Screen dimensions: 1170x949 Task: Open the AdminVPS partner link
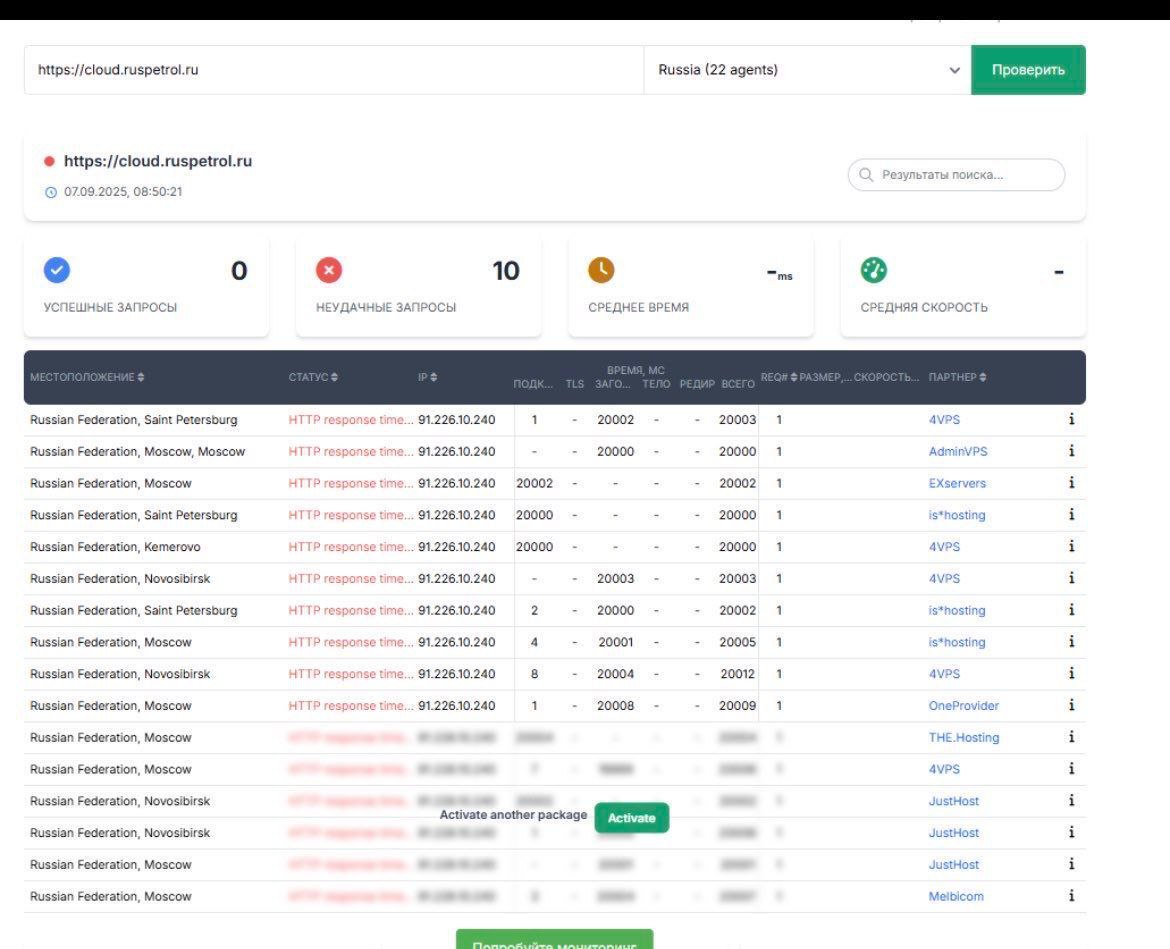[x=957, y=451]
